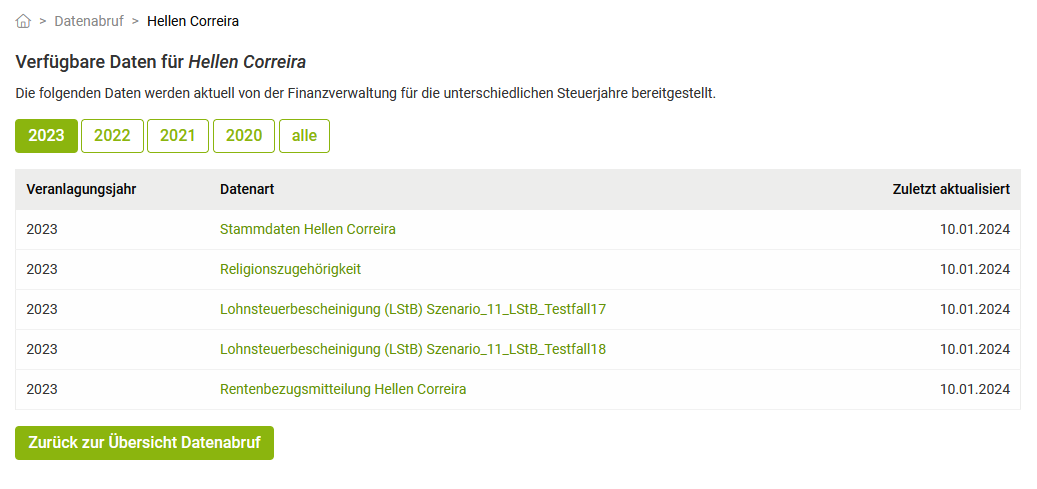1037x489 pixels.
Task: Show all years with alle tab
Action: (x=304, y=136)
